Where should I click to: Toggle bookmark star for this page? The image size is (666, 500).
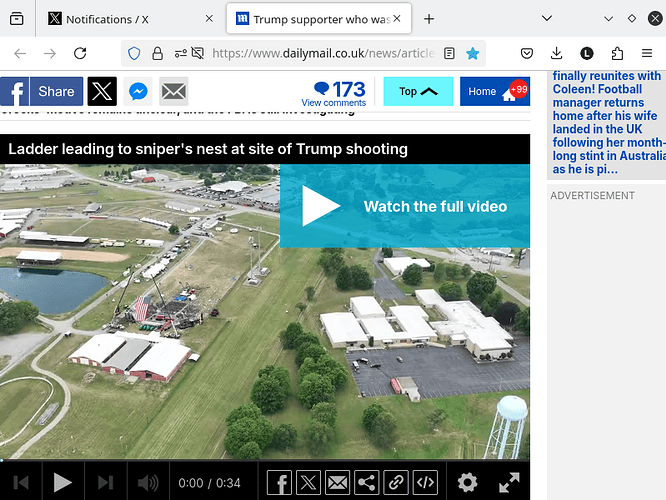click(472, 53)
